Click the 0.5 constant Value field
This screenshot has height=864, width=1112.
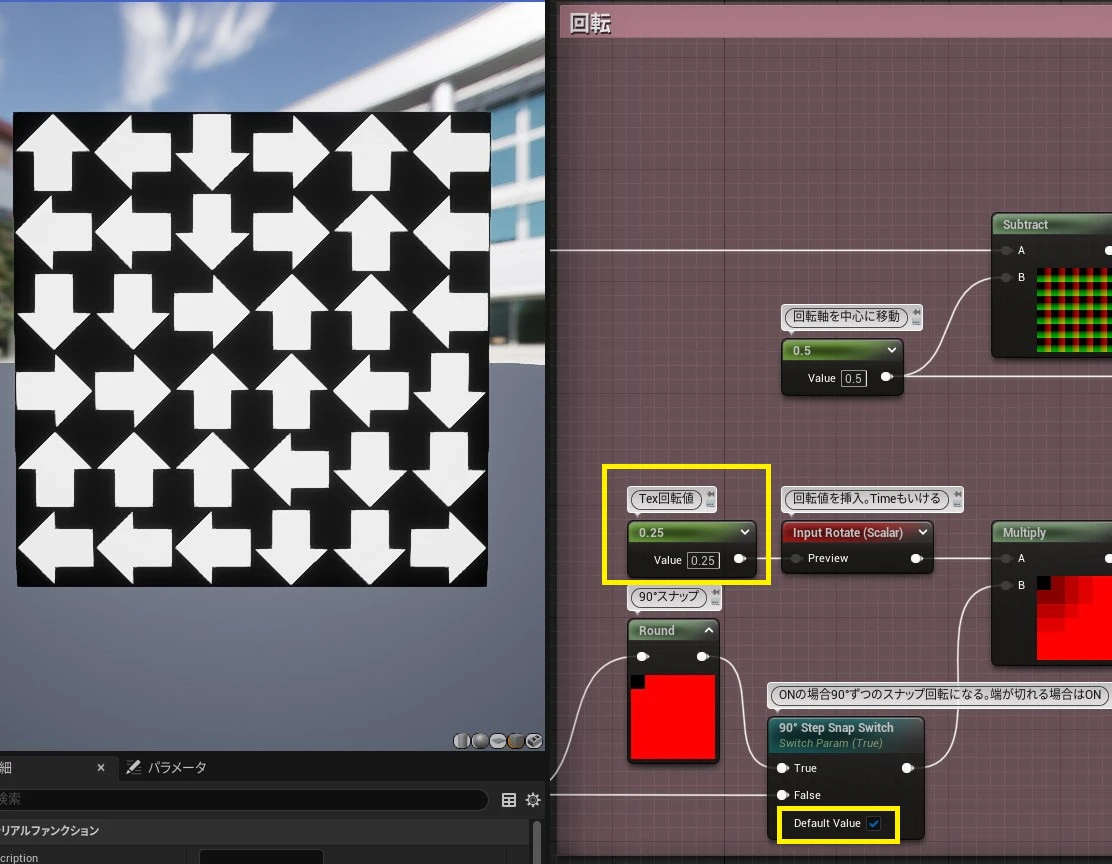tap(854, 378)
